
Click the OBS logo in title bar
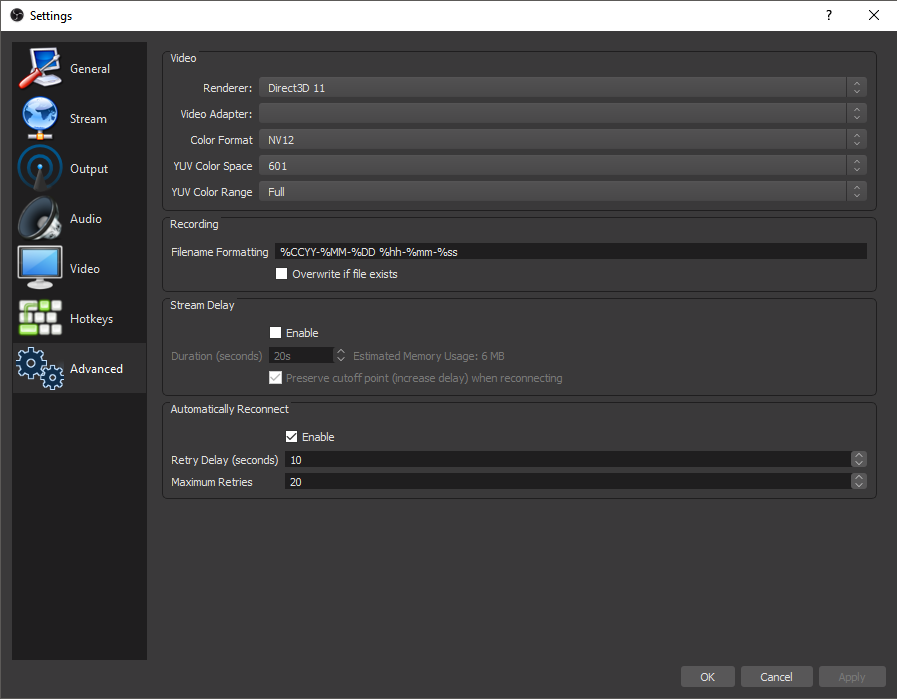pos(17,15)
